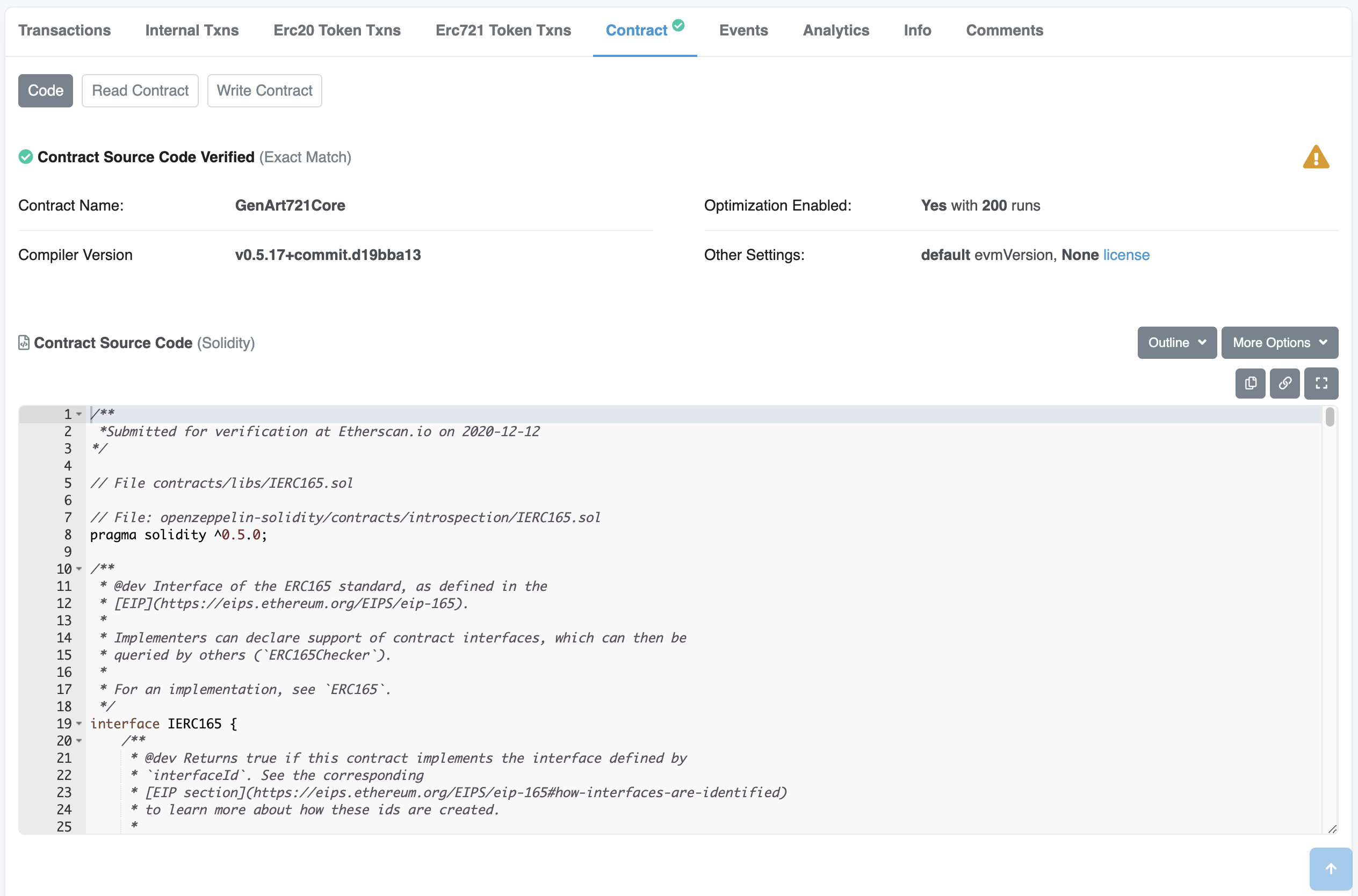This screenshot has height=896, width=1358.
Task: Open the Internal Txns tab
Action: coord(192,30)
